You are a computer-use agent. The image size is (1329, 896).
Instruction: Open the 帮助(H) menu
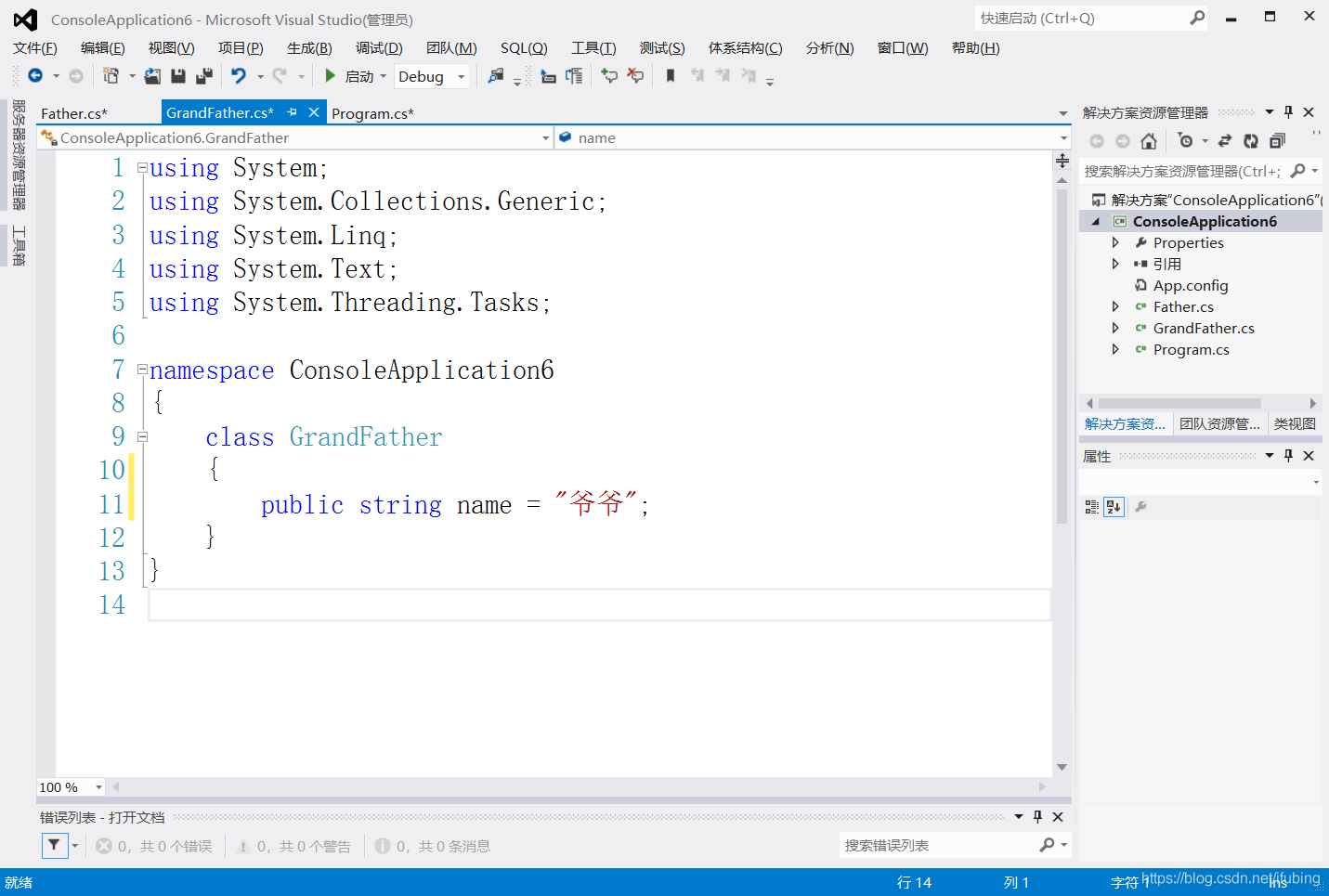click(976, 48)
